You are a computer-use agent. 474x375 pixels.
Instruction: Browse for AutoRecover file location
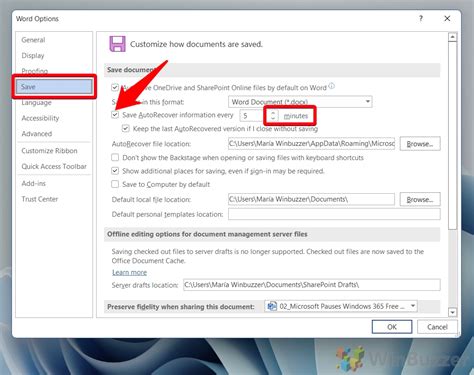coord(420,144)
